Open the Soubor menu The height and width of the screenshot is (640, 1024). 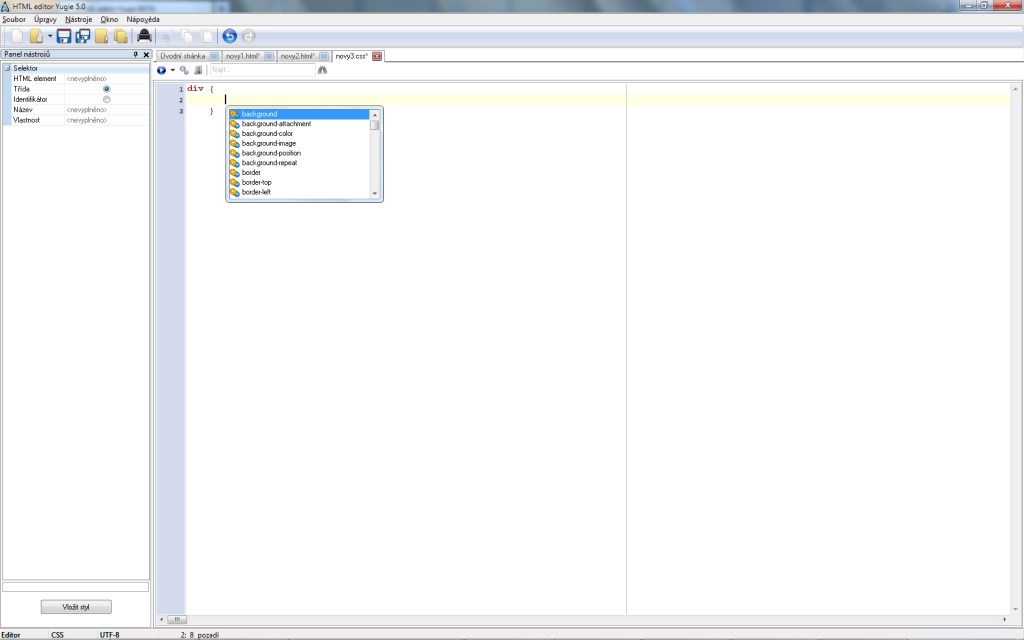coord(14,20)
